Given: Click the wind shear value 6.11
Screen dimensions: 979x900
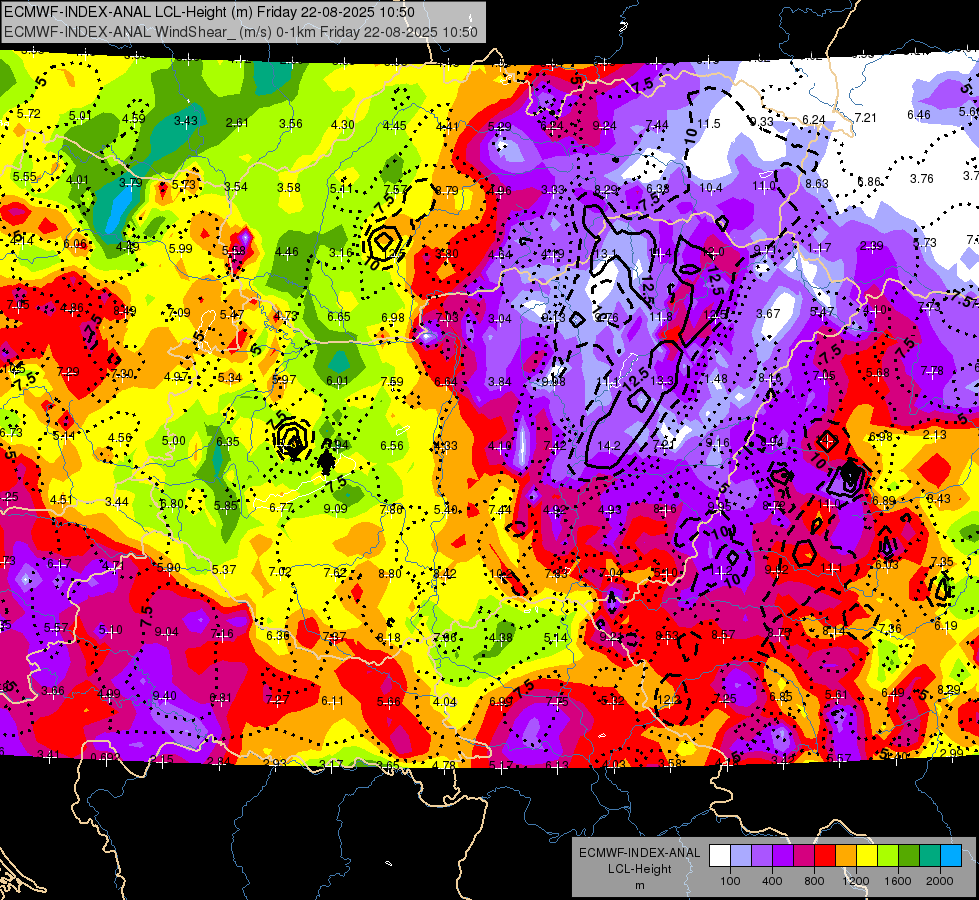Looking at the screenshot, I should click(x=332, y=701).
